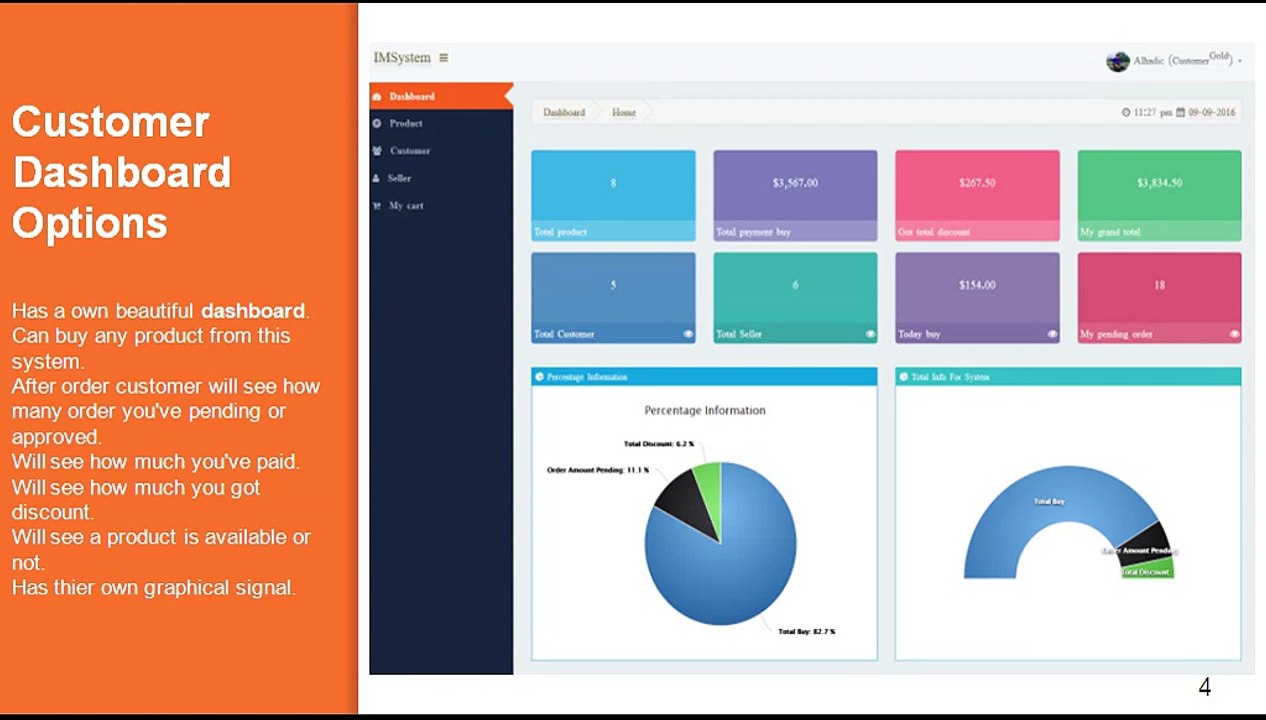Screen dimensions: 1266x720
Task: Open the My cart sidebar menu item
Action: (441, 206)
